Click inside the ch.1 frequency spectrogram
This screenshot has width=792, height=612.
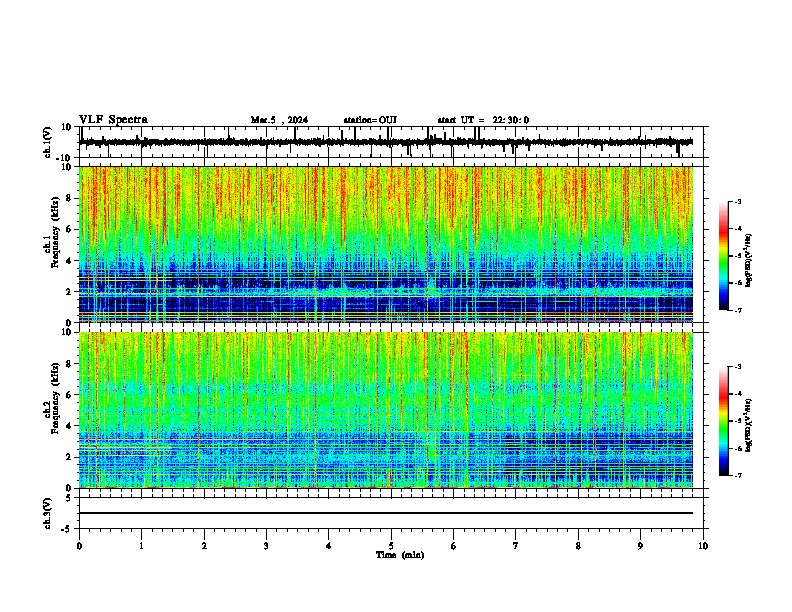coord(386,244)
